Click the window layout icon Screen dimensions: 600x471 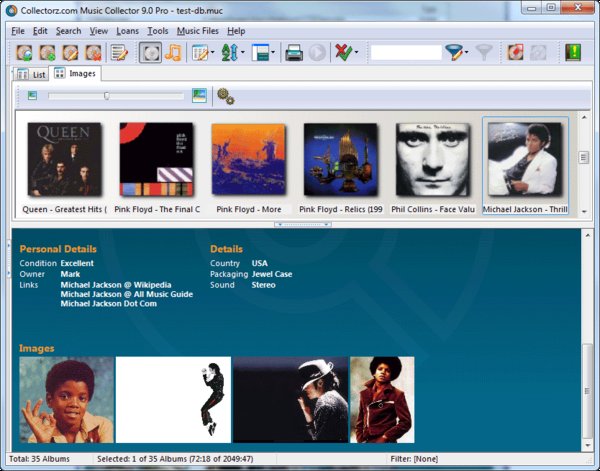pos(260,53)
